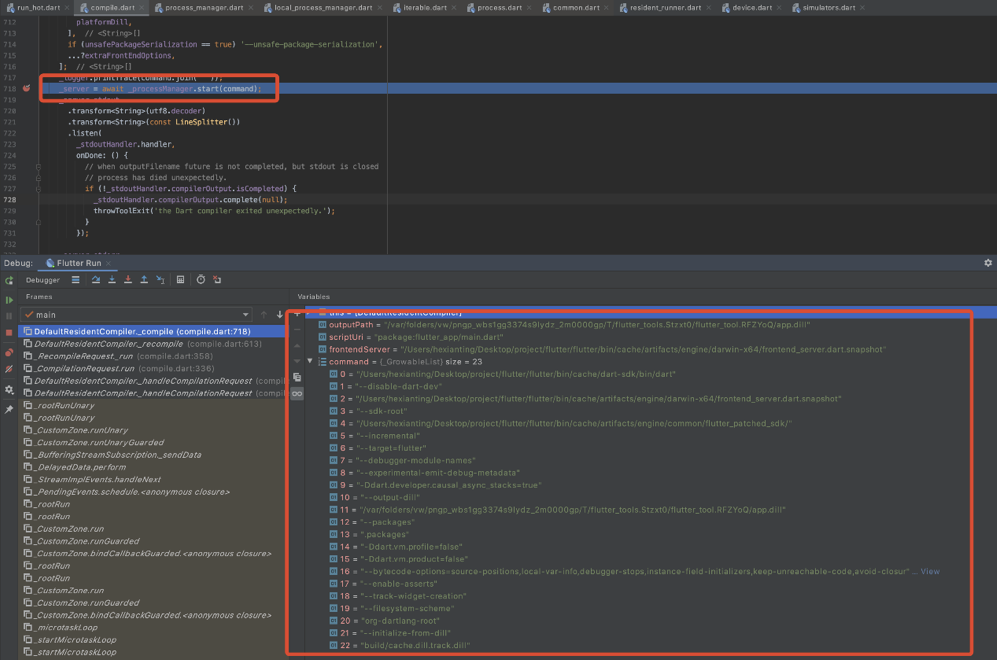Select frame _StreamImplEvents.handleNext
The height and width of the screenshot is (661, 998).
(x=152, y=479)
